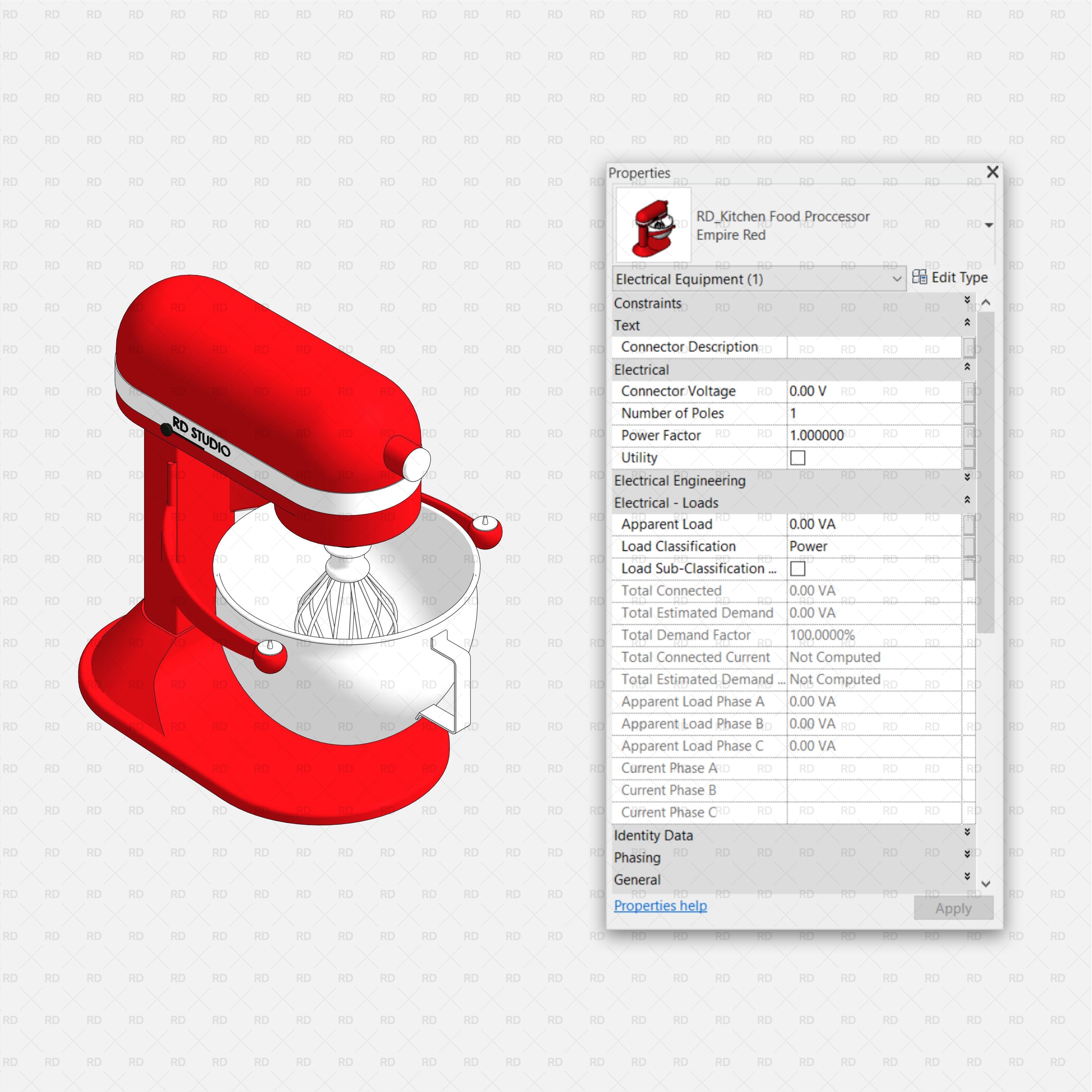The image size is (1092, 1092).
Task: Click the associate parameter button beside Apparent Load
Action: tap(969, 524)
